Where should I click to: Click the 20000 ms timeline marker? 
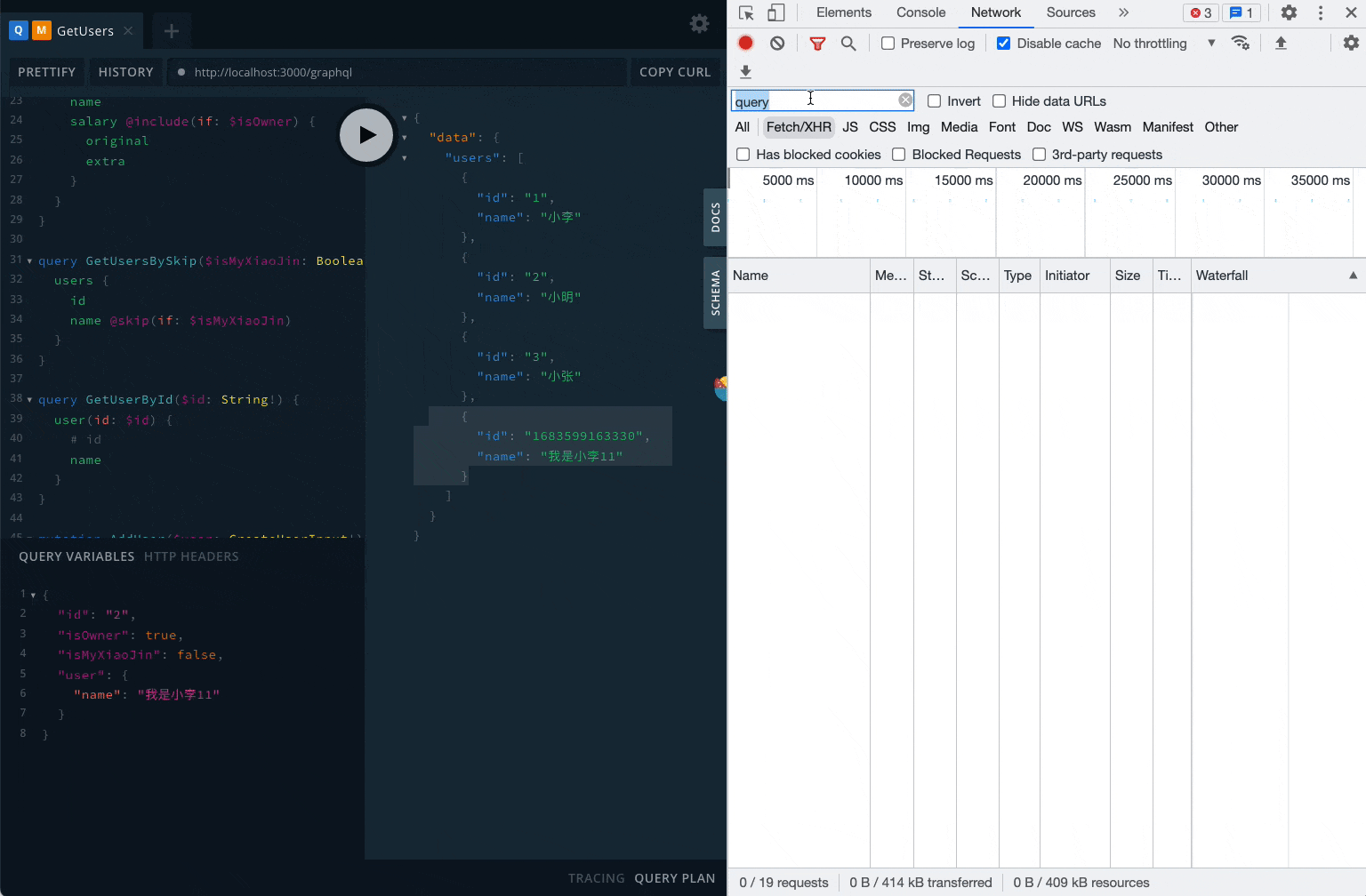pyautogui.click(x=1052, y=180)
